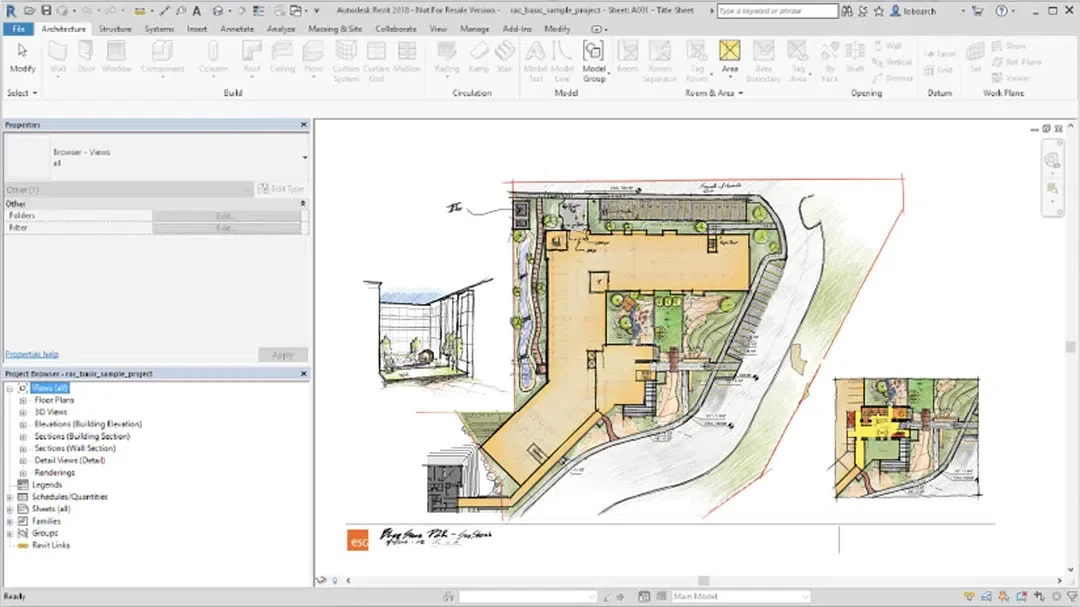Click the Text 'A' icon in quick access toolbar
This screenshot has width=1080, height=607.
point(197,10)
